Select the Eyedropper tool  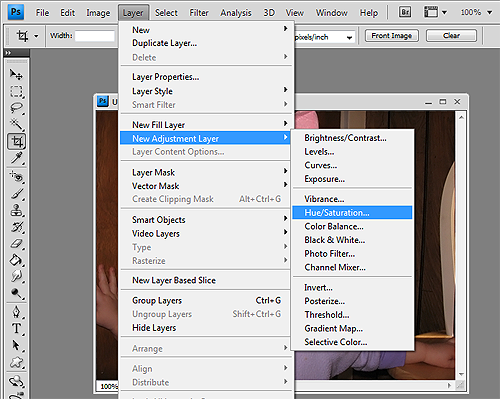click(x=16, y=158)
